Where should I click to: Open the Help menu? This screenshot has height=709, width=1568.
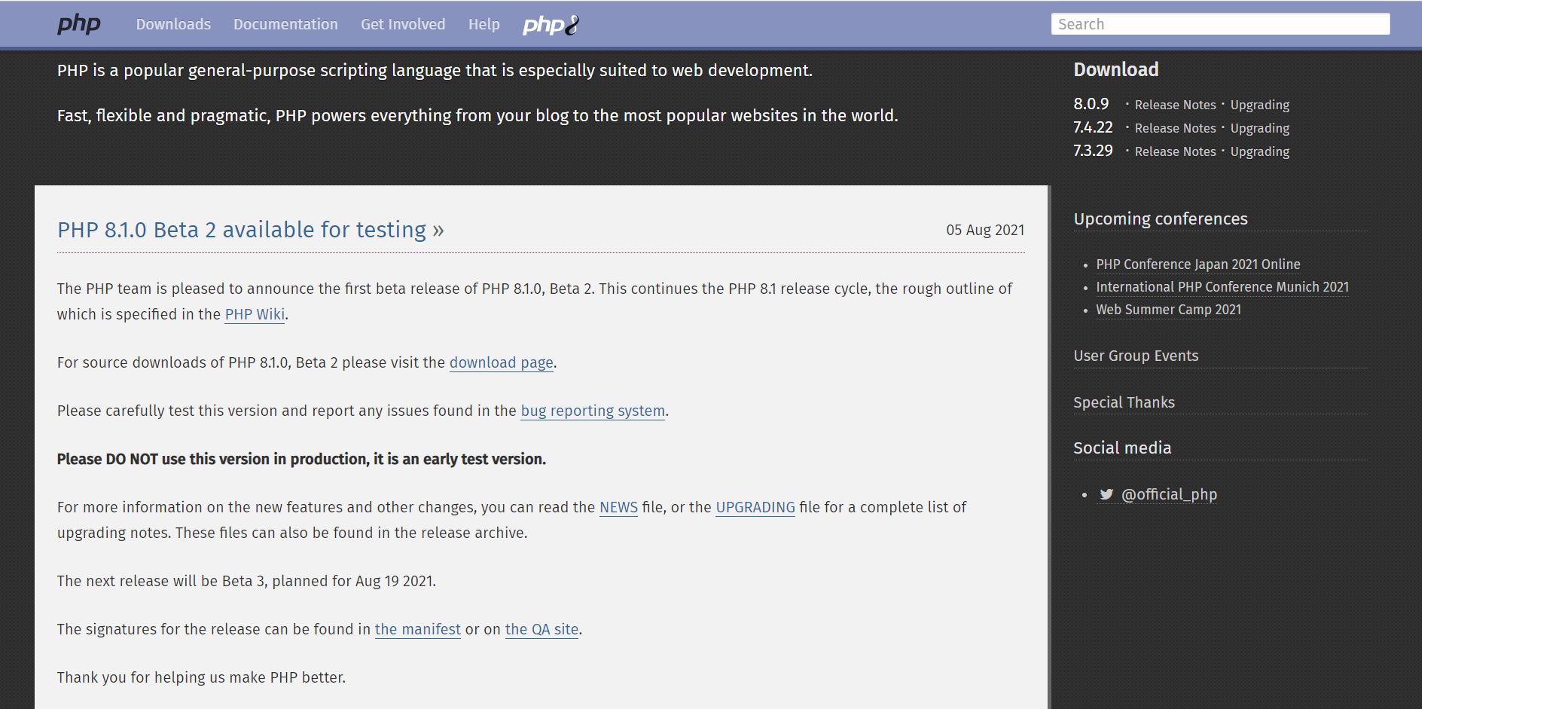tap(484, 24)
